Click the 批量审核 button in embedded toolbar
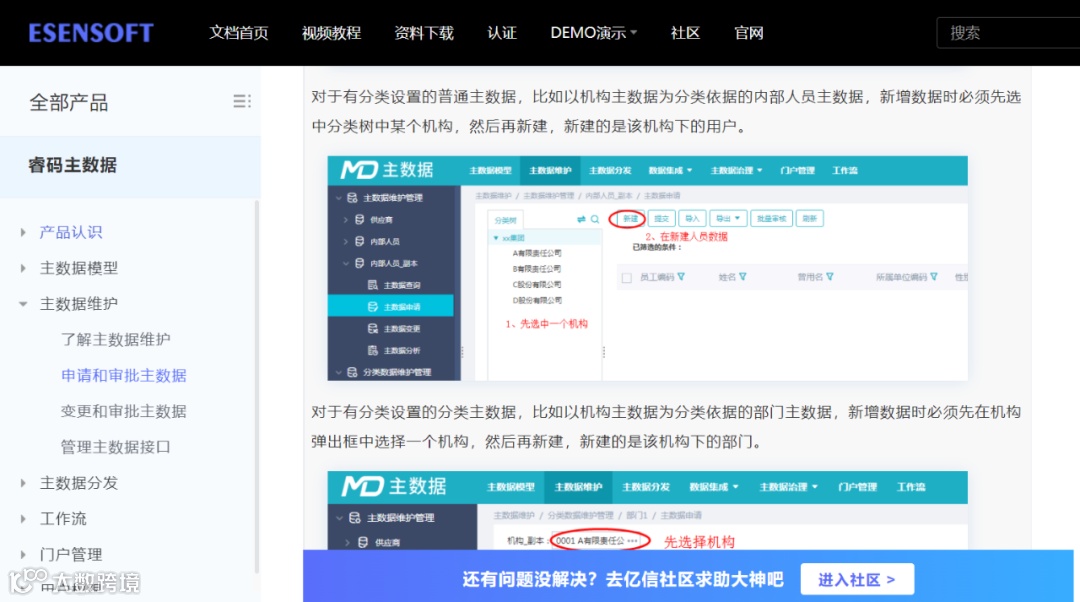Image resolution: width=1080 pixels, height=602 pixels. click(771, 219)
